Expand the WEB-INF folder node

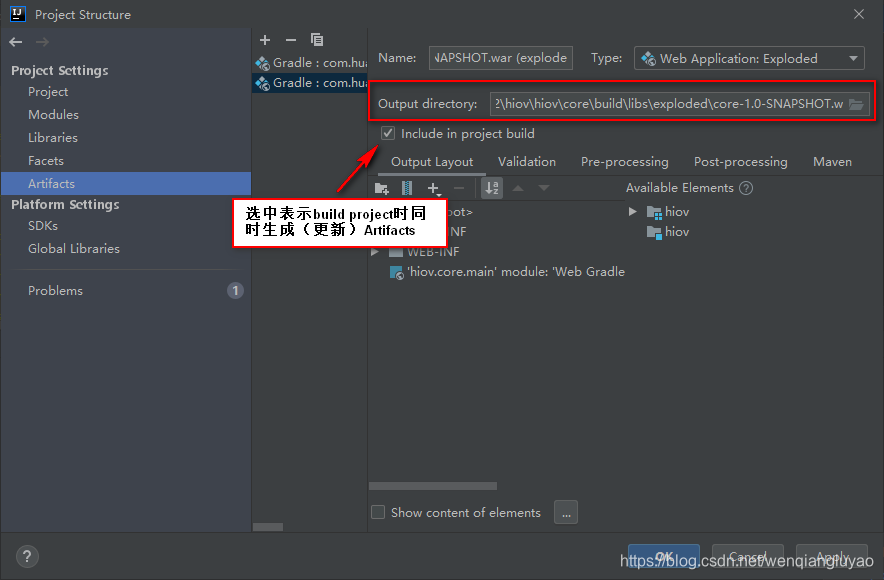point(374,252)
